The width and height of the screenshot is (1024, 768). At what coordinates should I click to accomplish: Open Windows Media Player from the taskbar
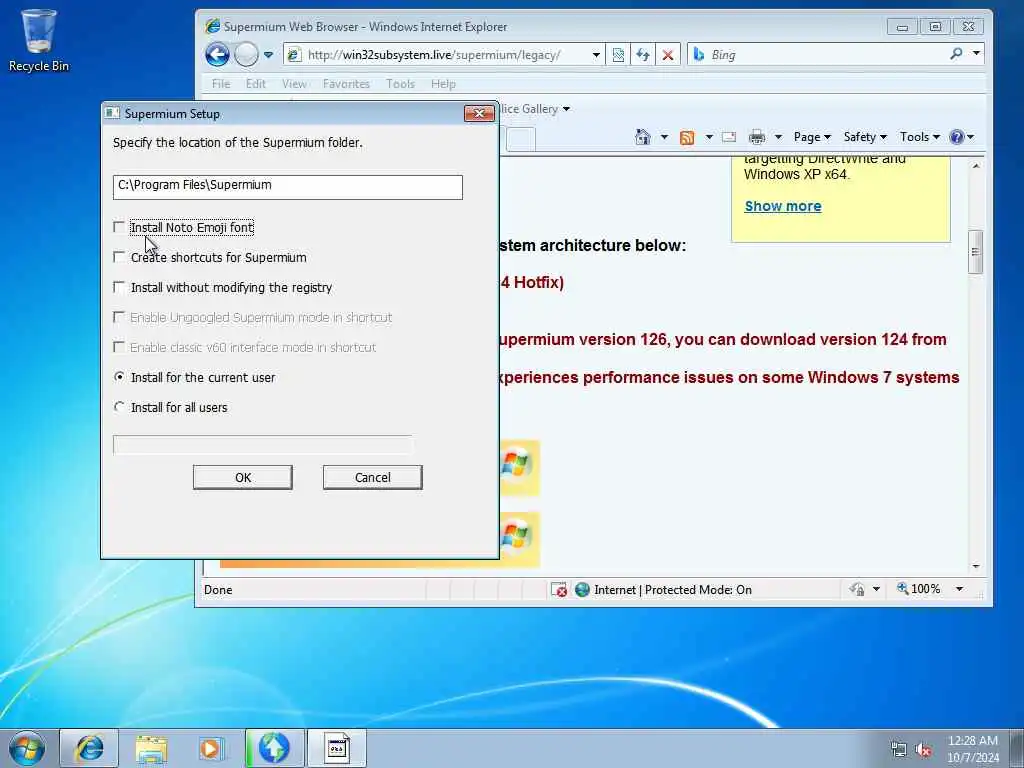(211, 748)
